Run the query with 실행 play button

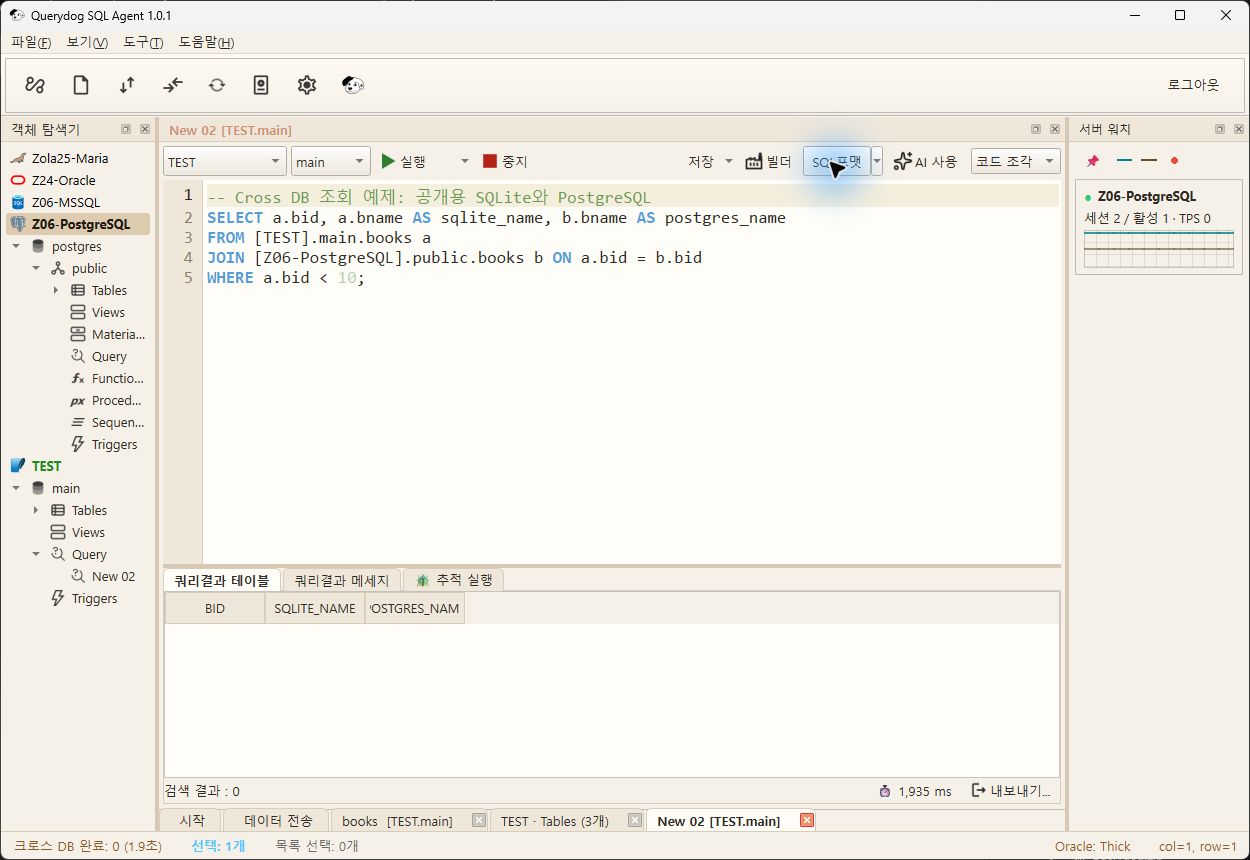pyautogui.click(x=403, y=161)
